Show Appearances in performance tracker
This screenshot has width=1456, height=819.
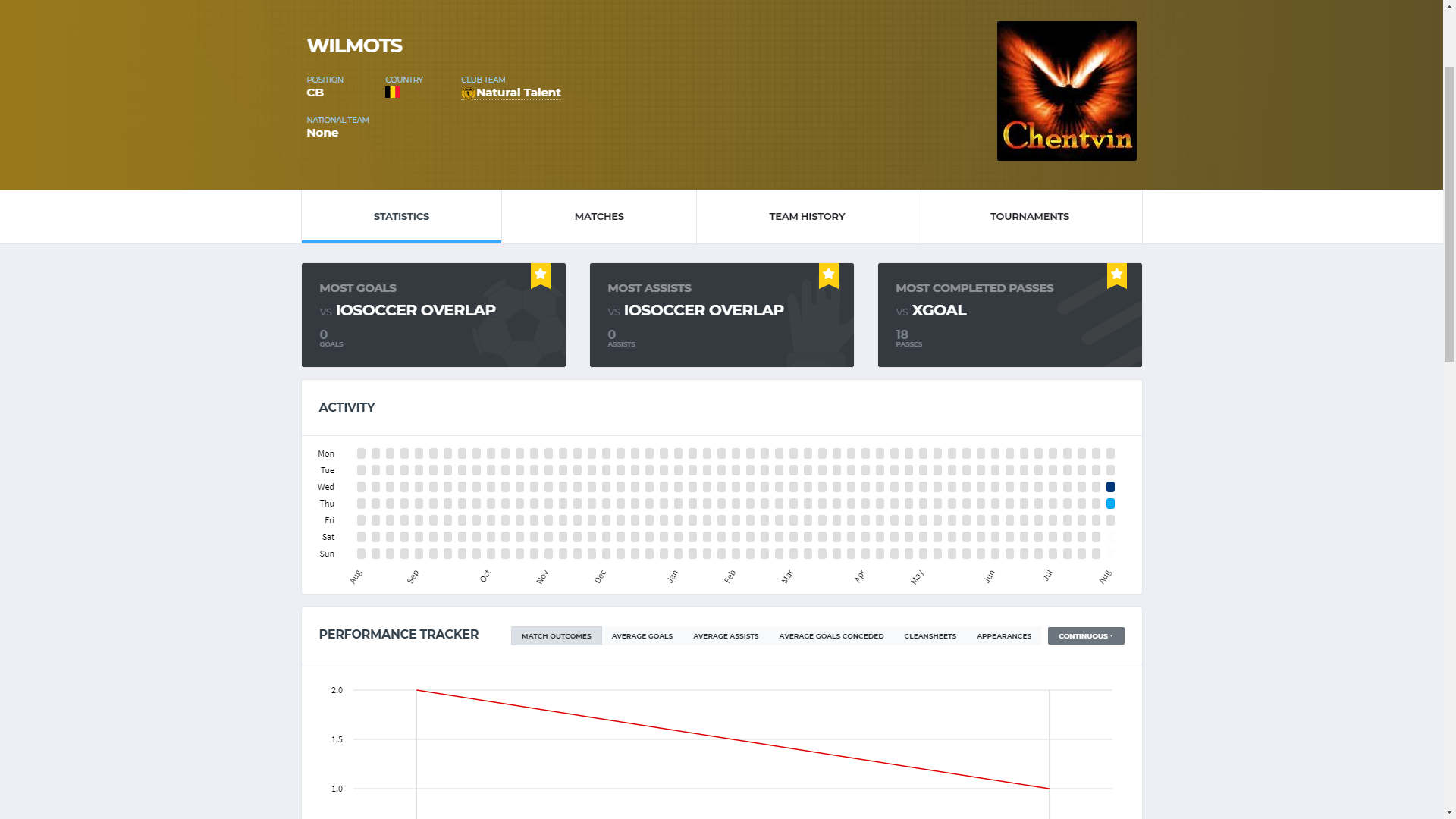pyautogui.click(x=1003, y=636)
